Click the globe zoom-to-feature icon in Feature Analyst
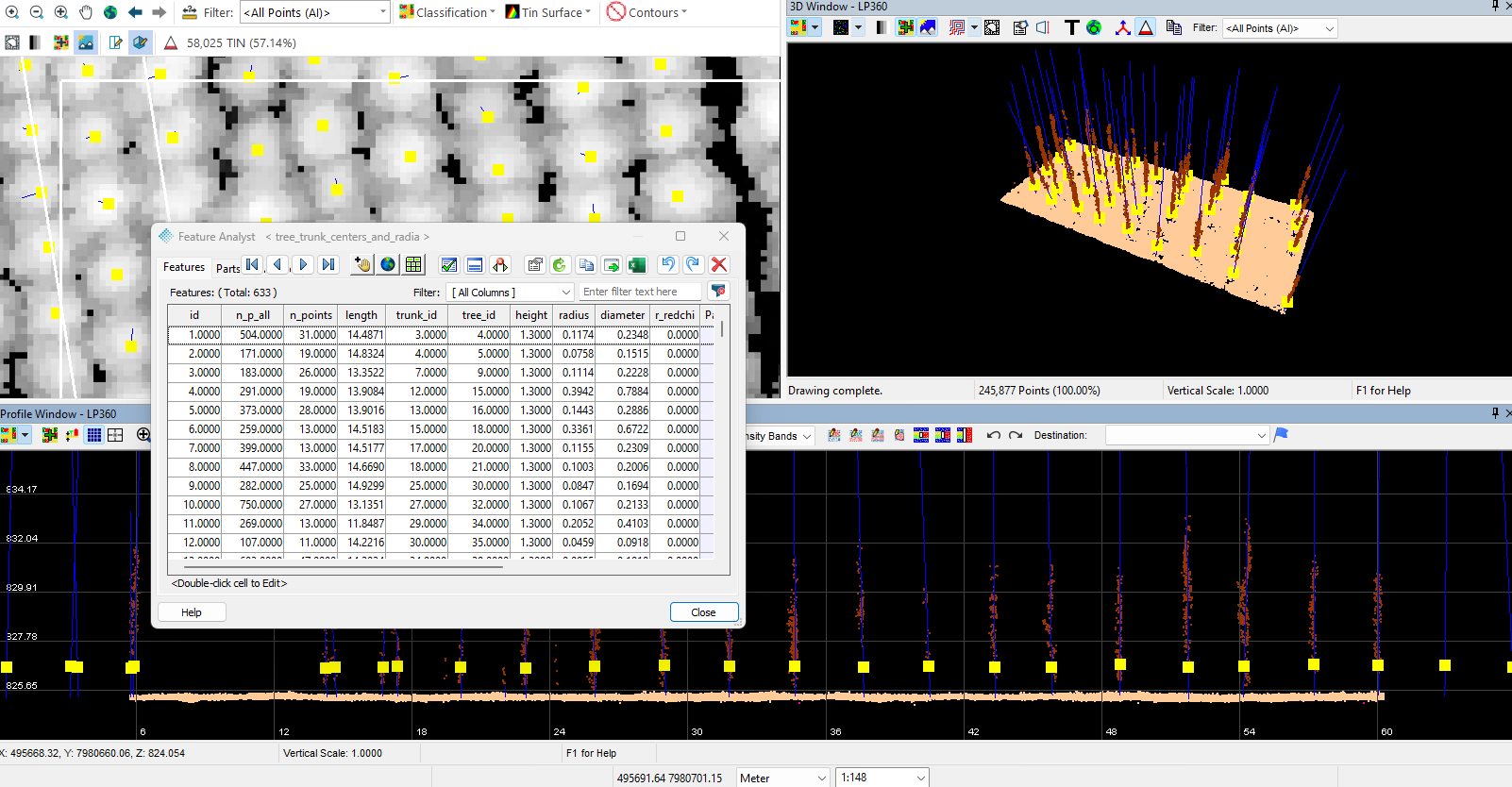Image resolution: width=1512 pixels, height=787 pixels. tap(388, 265)
